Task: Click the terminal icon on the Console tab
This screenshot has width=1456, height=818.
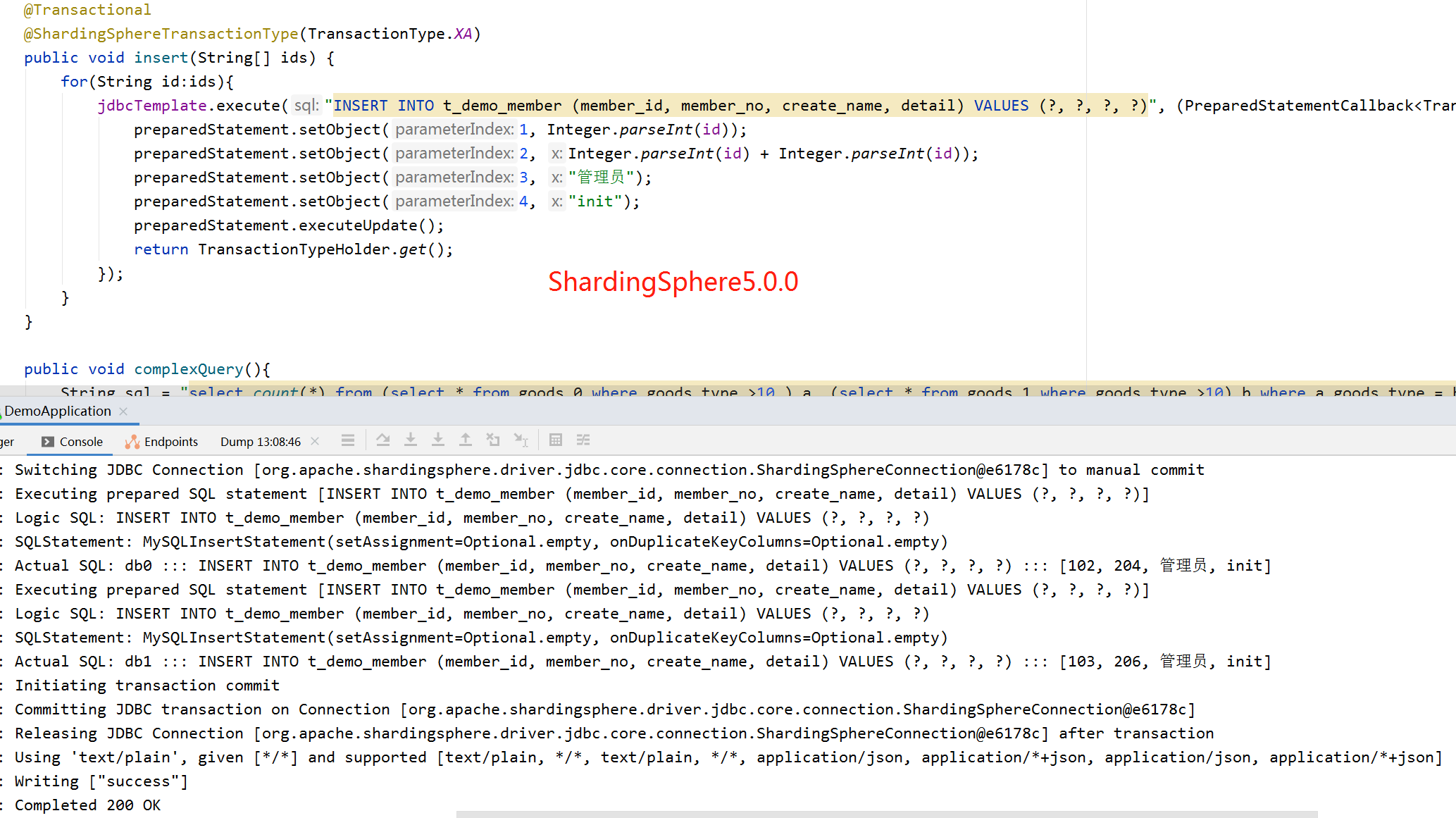Action: [x=47, y=442]
